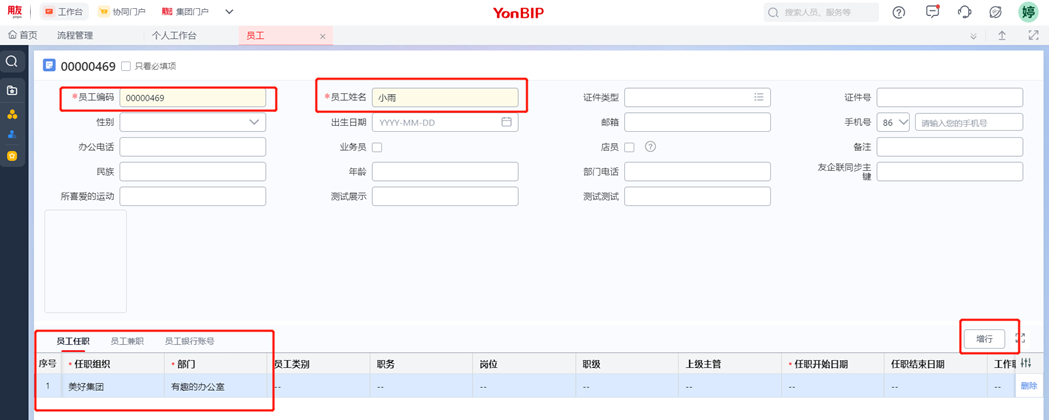Click the 增行 button
This screenshot has height=420, width=1049.
(984, 339)
